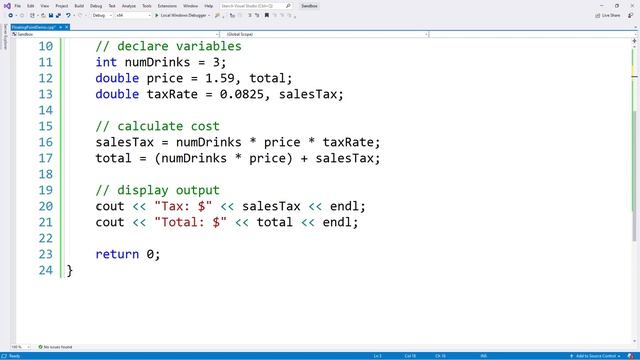Click the Save toolbar icon
640x360 pixels.
(51, 16)
